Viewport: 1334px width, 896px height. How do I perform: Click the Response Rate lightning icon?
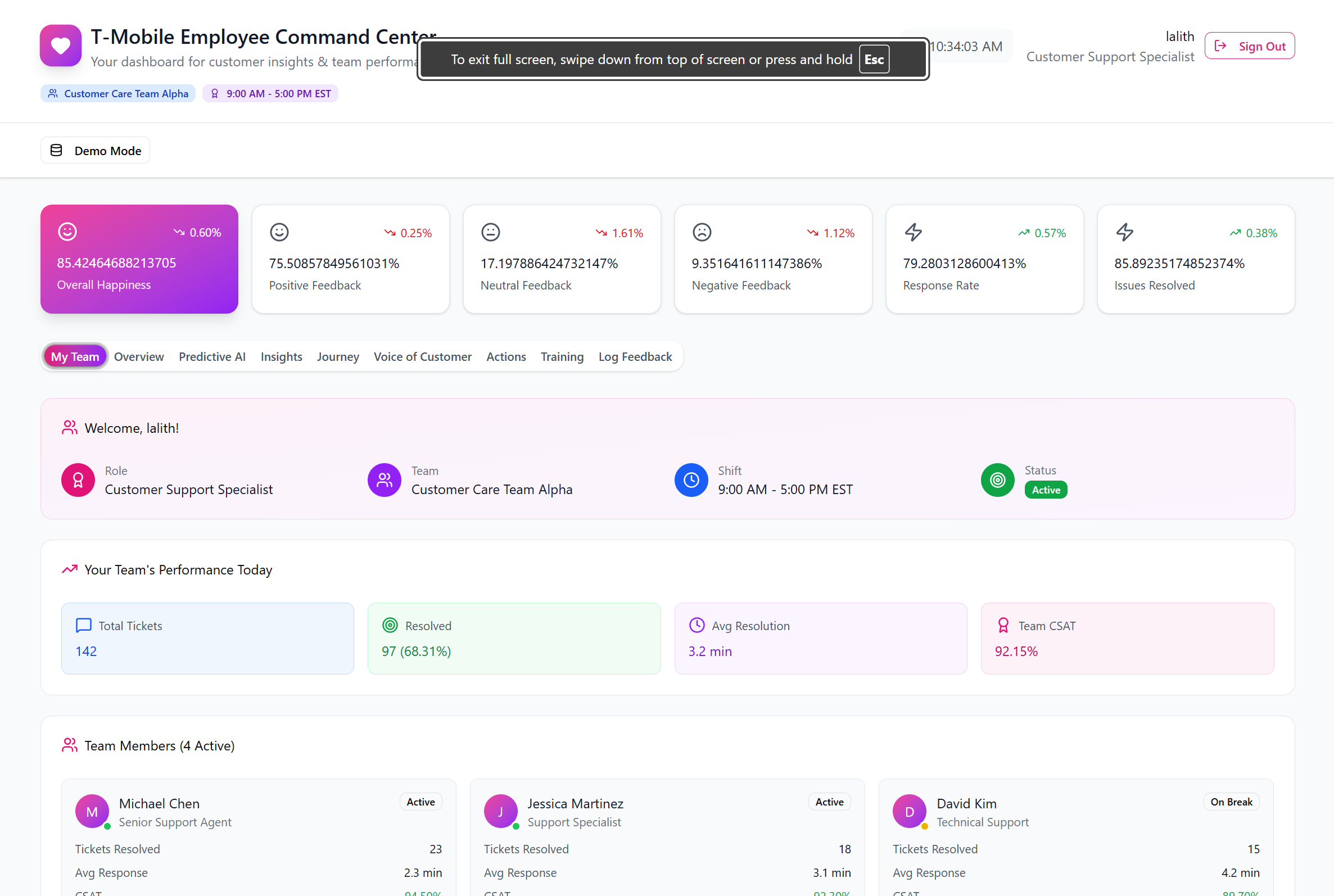tap(913, 232)
